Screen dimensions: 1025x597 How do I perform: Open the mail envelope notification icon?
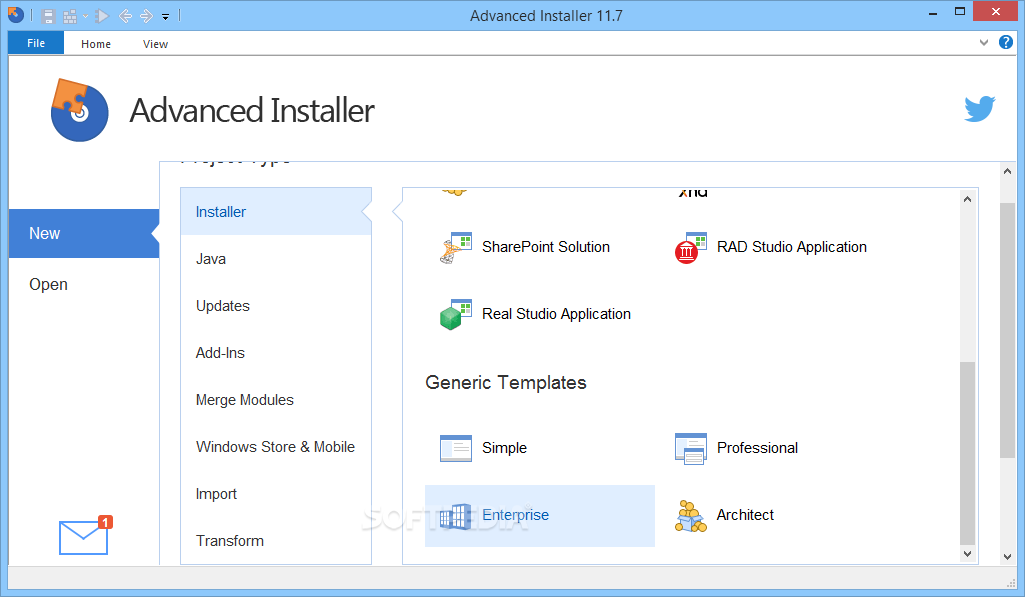pos(84,536)
